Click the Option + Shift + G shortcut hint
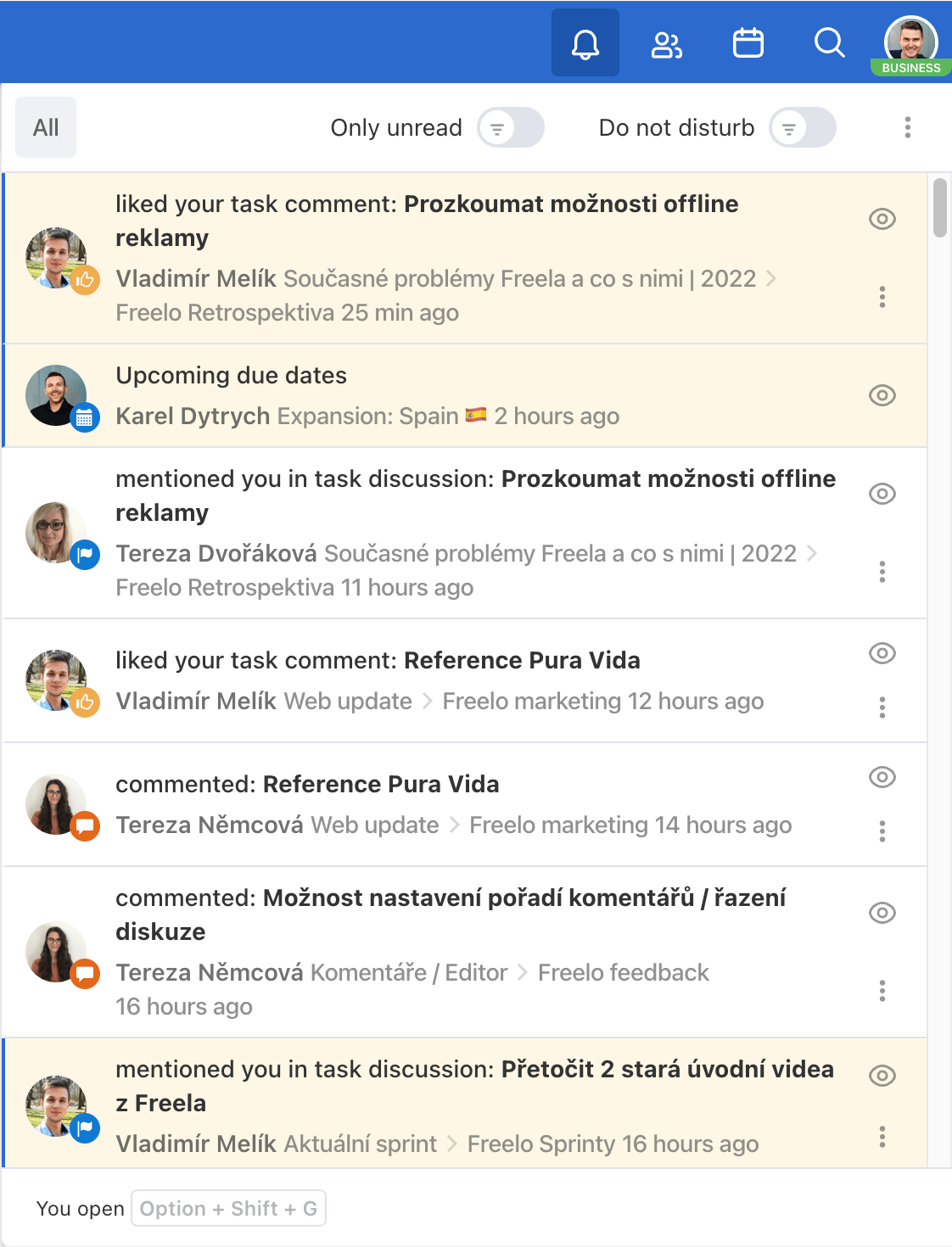 click(x=227, y=1208)
